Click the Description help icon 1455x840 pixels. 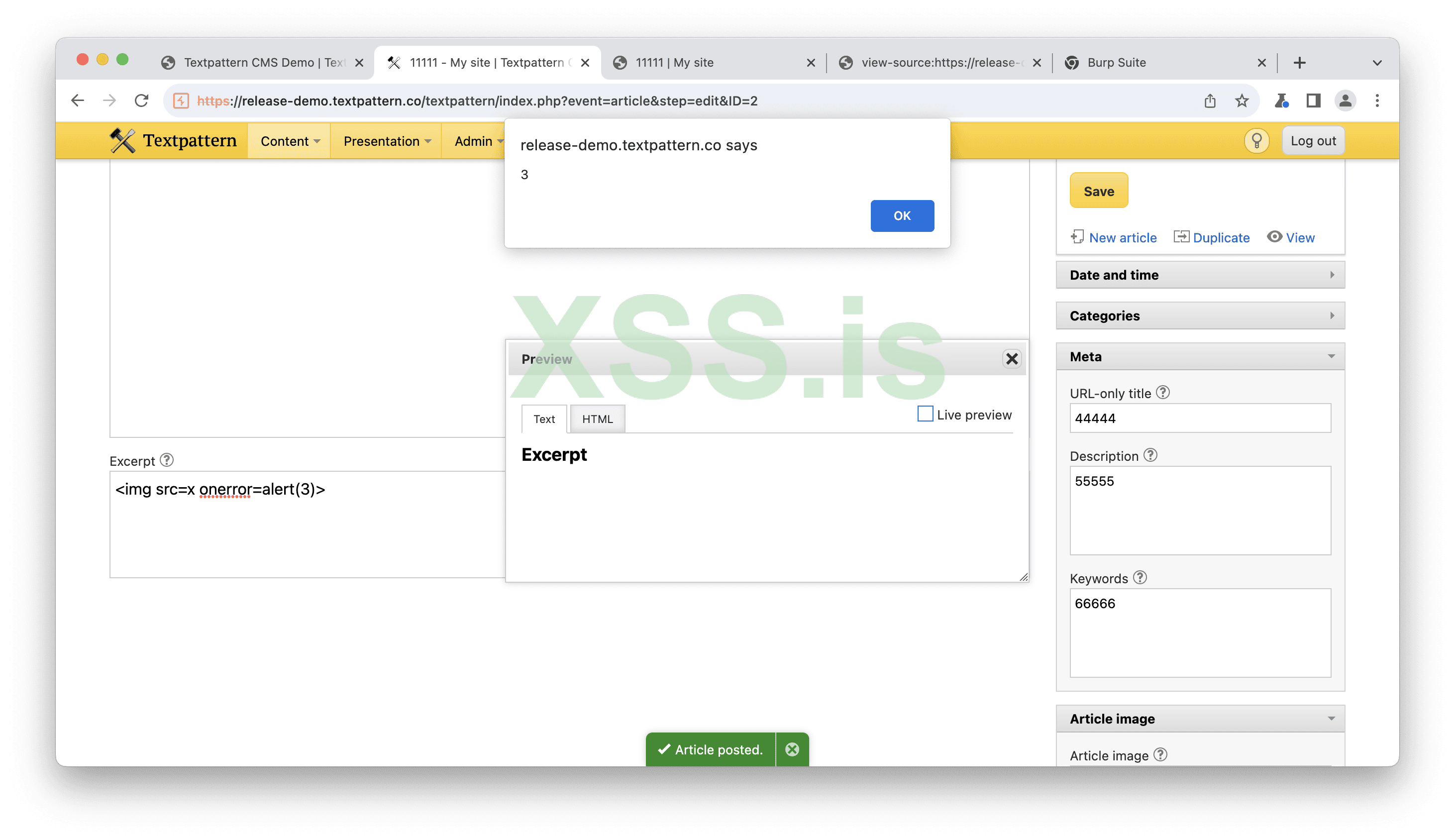point(1150,455)
